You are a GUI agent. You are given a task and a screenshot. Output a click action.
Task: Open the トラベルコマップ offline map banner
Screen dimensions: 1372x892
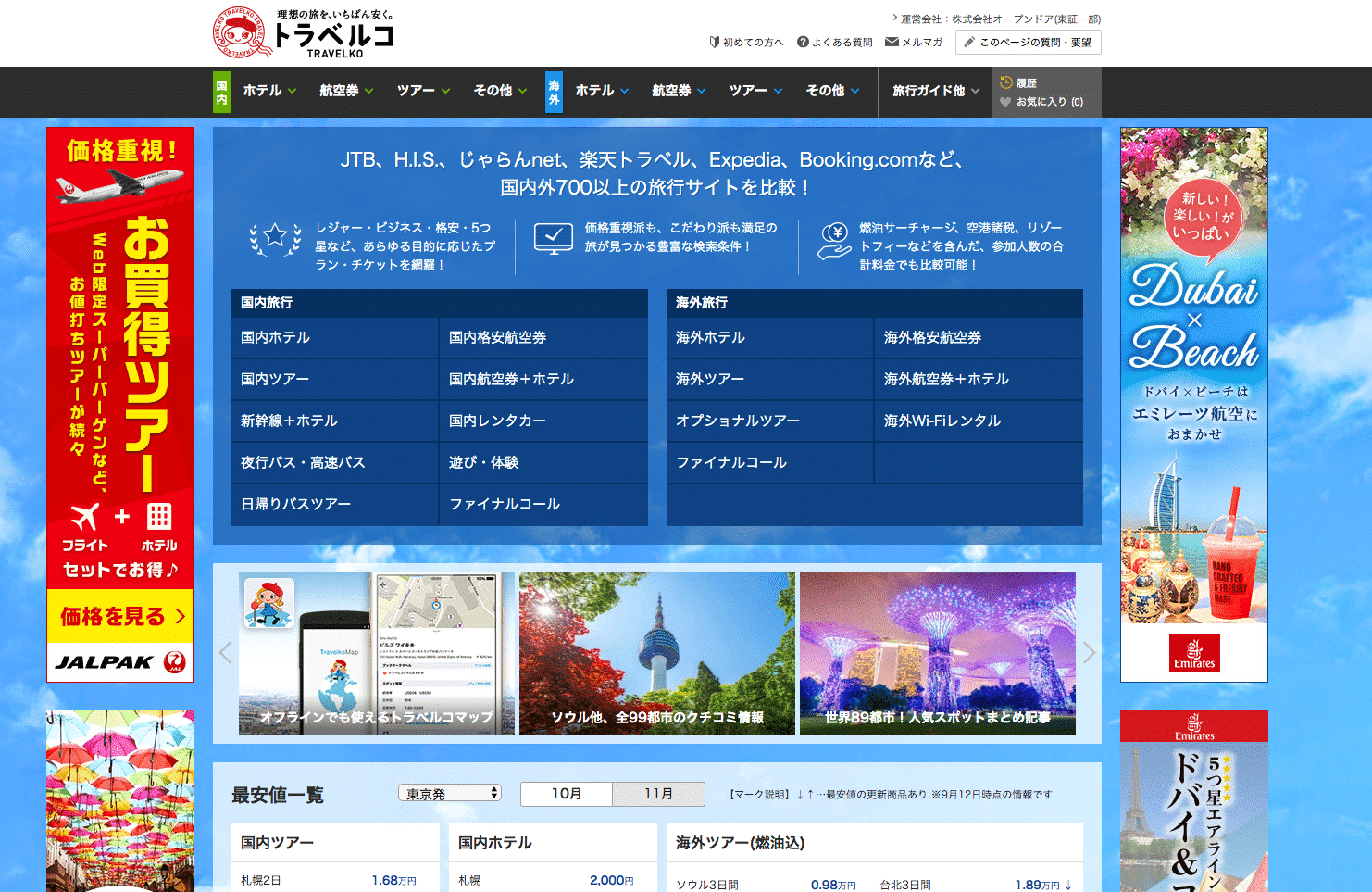point(377,653)
